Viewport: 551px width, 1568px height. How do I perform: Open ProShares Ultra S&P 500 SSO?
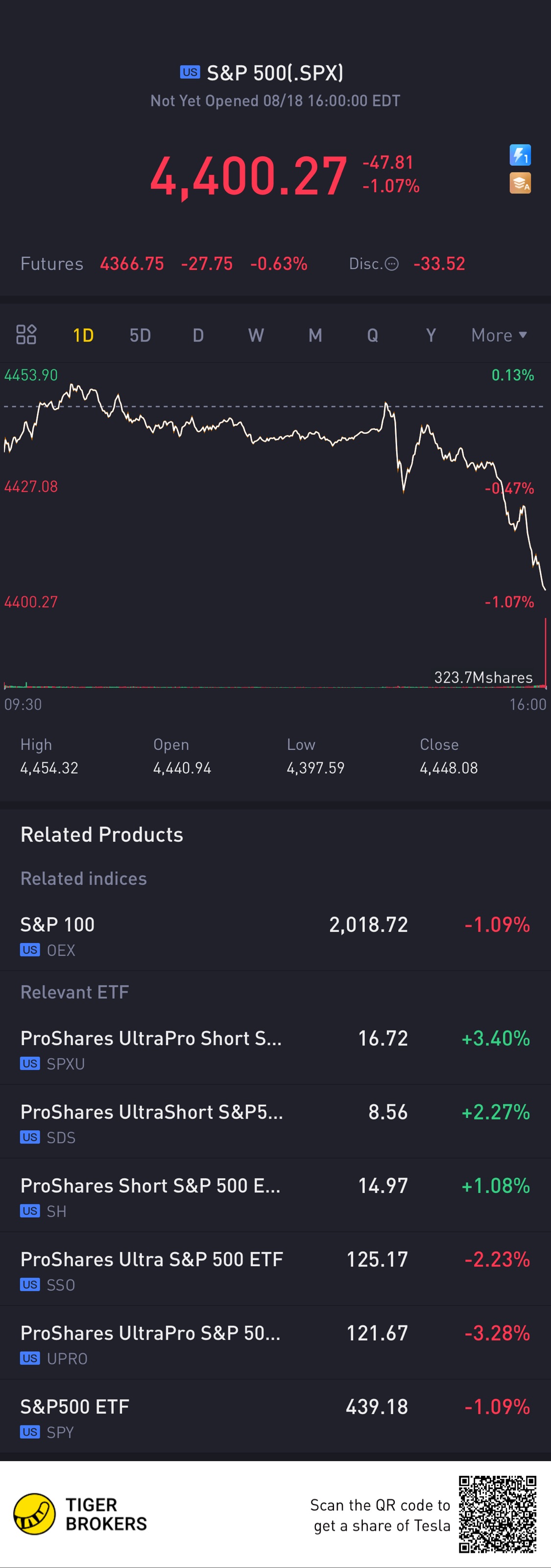(x=275, y=1269)
